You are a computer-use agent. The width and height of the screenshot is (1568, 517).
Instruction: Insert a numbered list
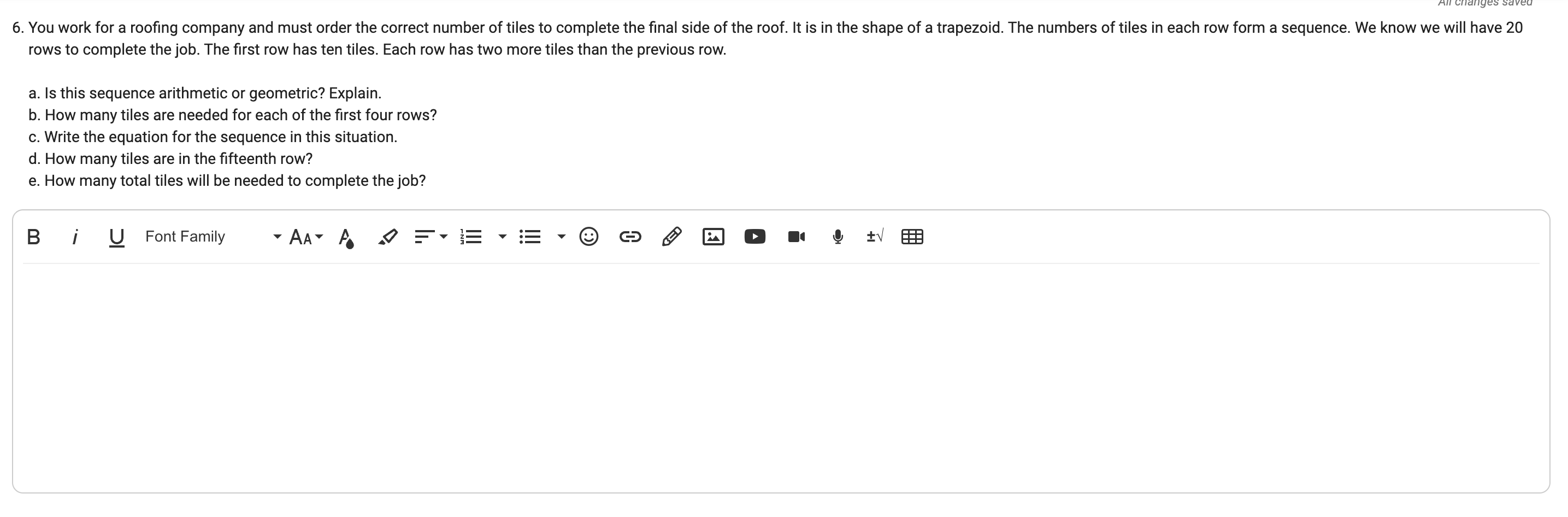471,236
